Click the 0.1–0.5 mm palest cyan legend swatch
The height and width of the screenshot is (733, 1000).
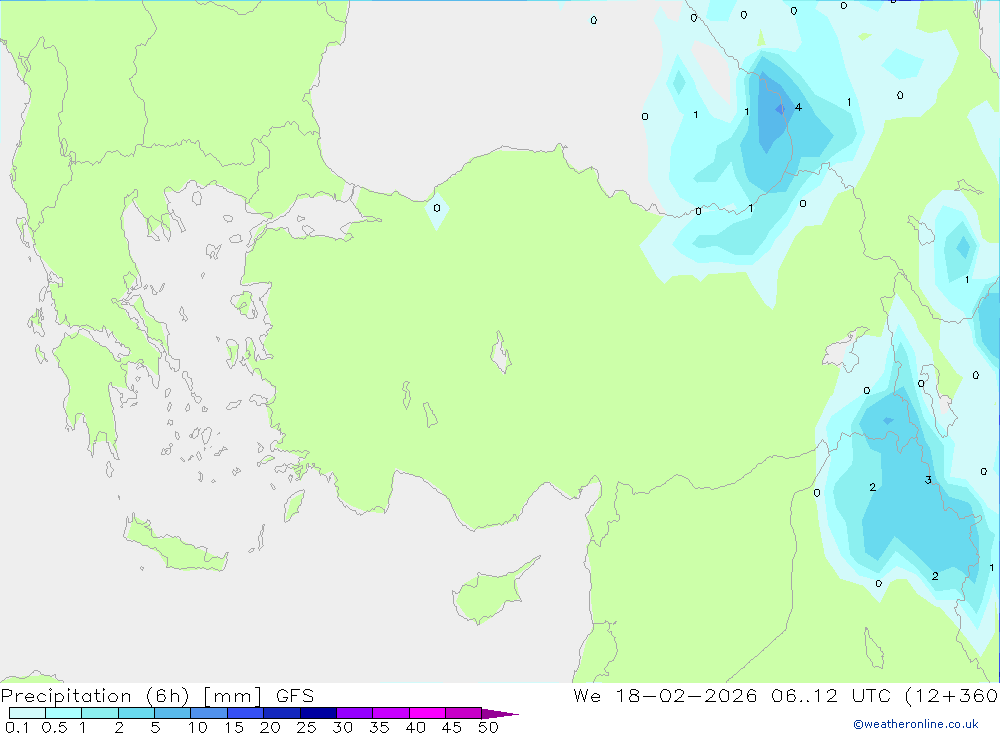pos(27,713)
